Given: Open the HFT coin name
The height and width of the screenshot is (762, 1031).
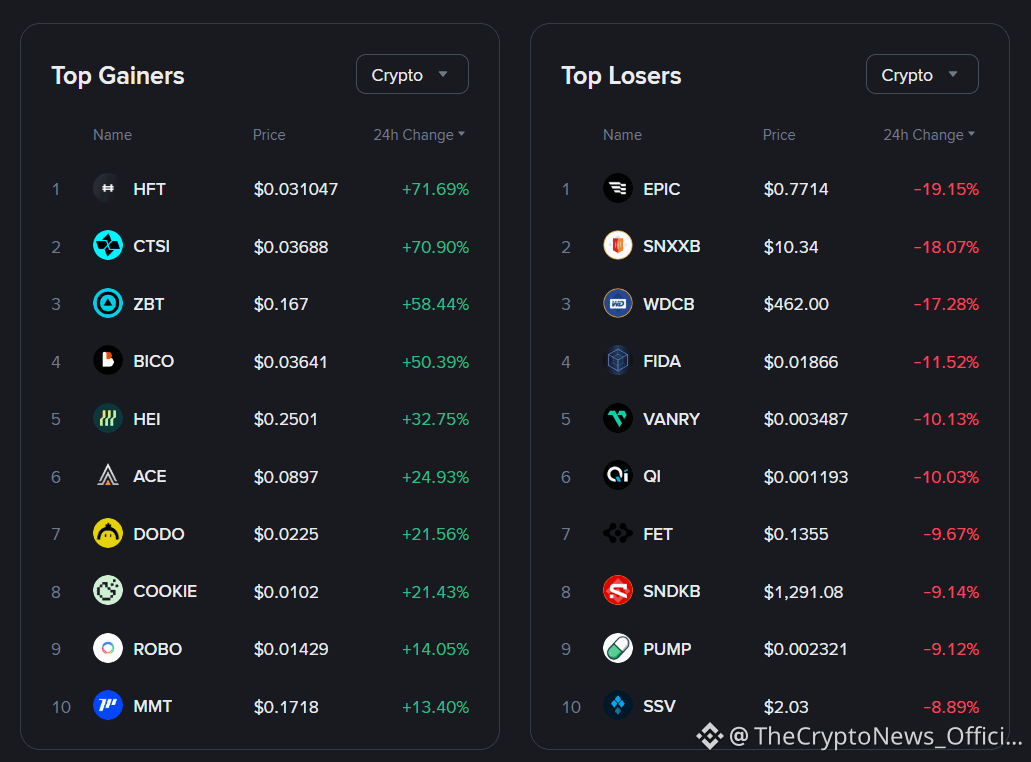Looking at the screenshot, I should [x=149, y=189].
